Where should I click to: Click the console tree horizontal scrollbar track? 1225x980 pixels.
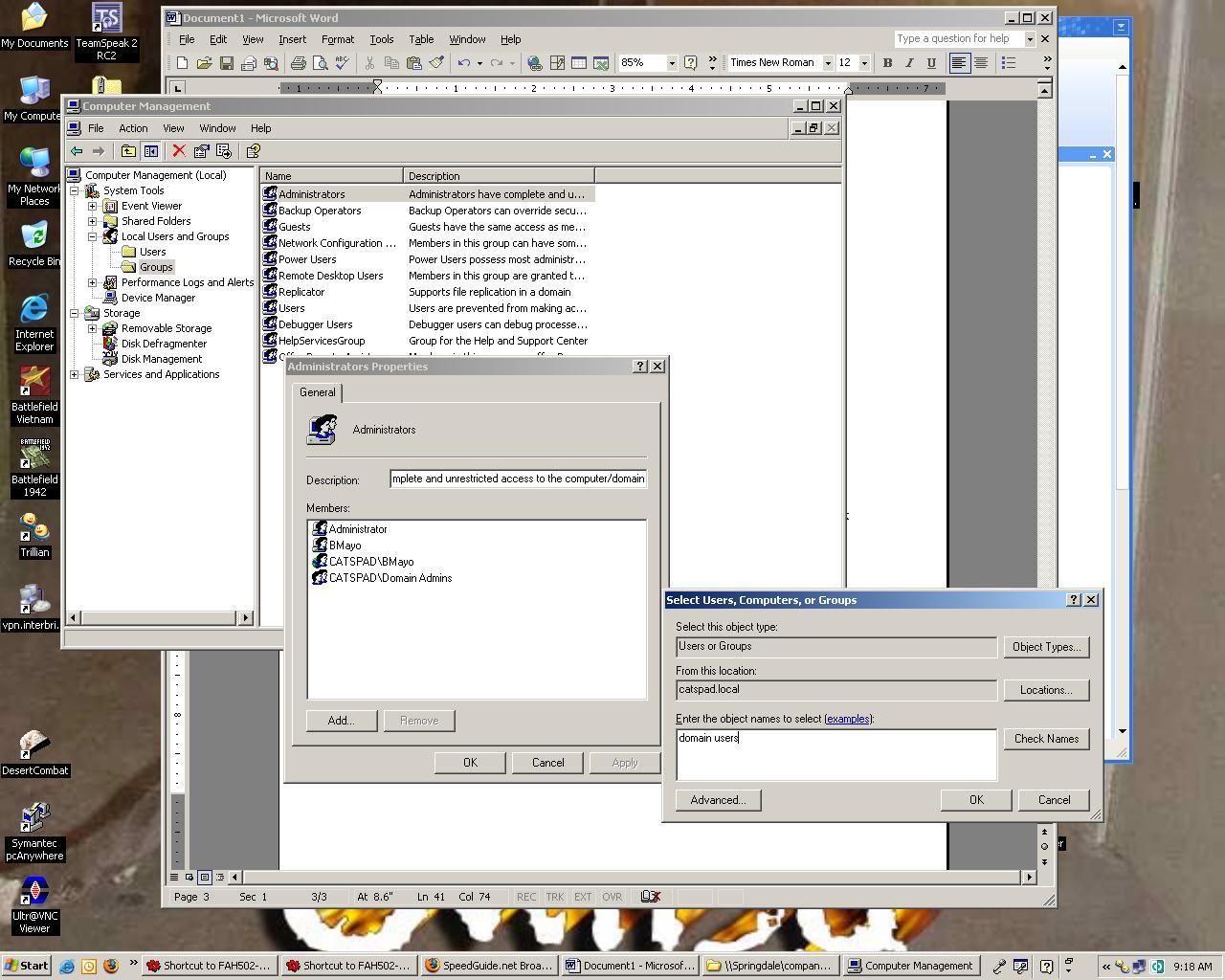(158, 618)
